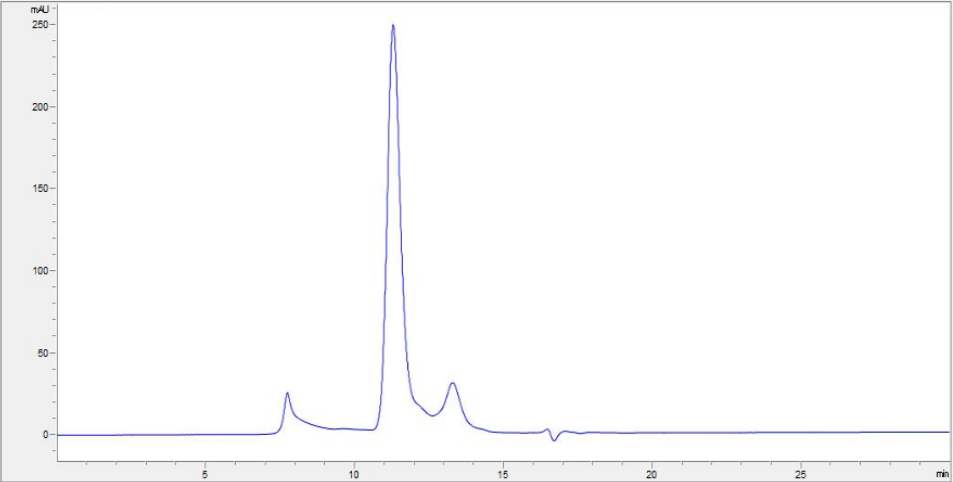Select the min x-axis unit label

[x=941, y=473]
